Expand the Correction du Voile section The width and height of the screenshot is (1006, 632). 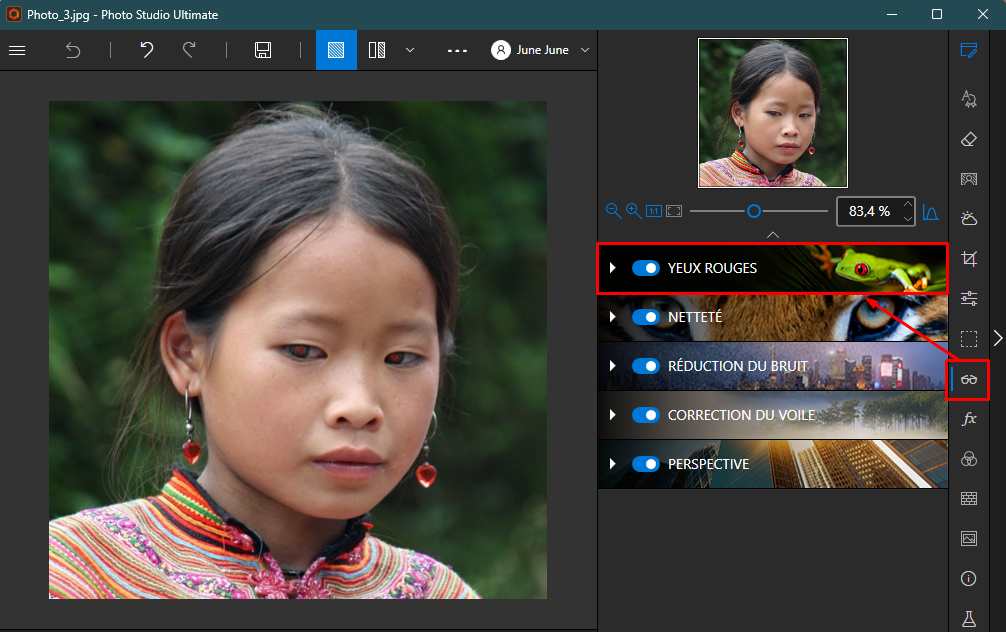coord(613,415)
